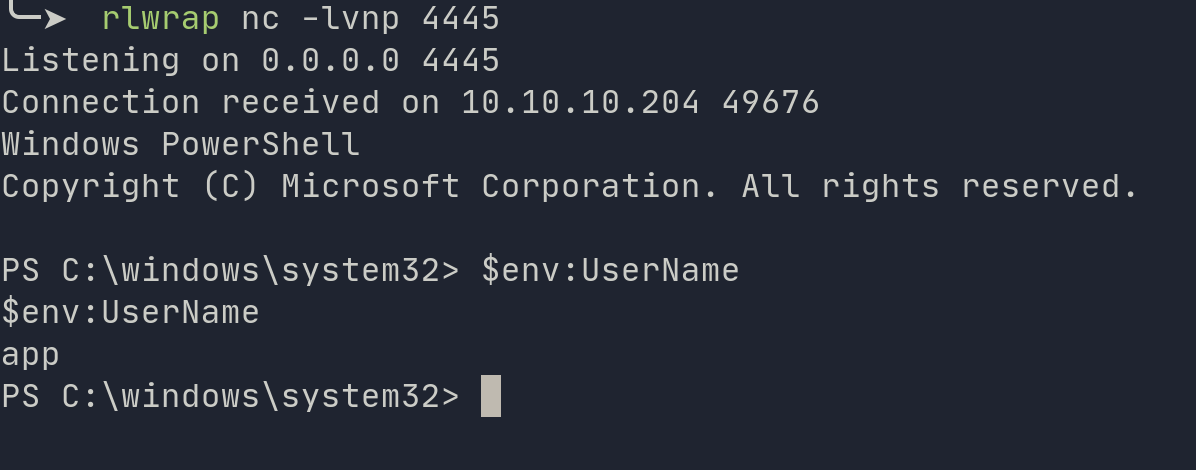
Task: Click the -lvnp flag
Action: (x=350, y=18)
